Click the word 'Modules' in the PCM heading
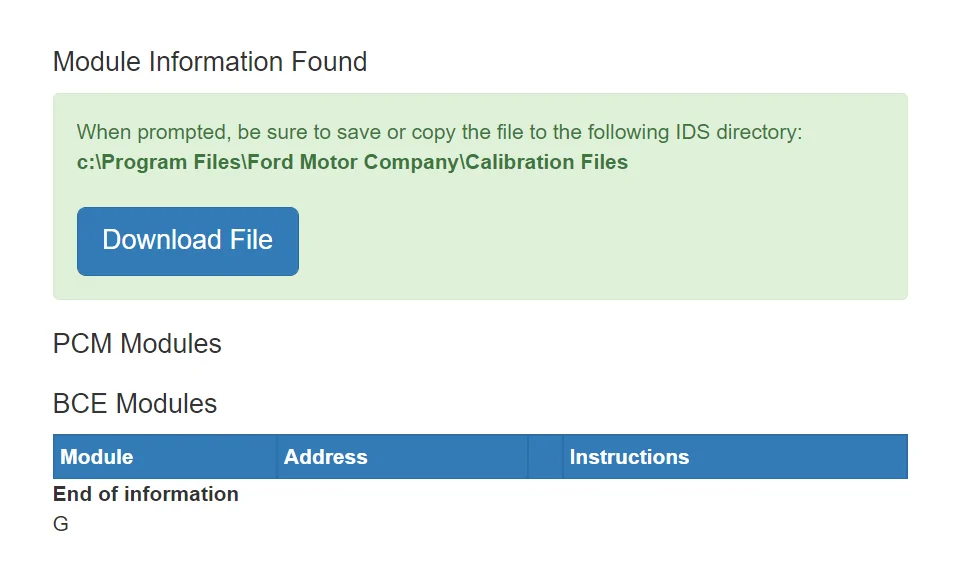The image size is (967, 571). 170,343
